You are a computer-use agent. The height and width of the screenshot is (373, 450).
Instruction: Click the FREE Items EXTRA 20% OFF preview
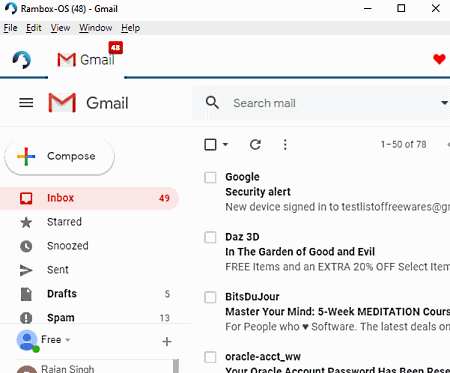[337, 267]
